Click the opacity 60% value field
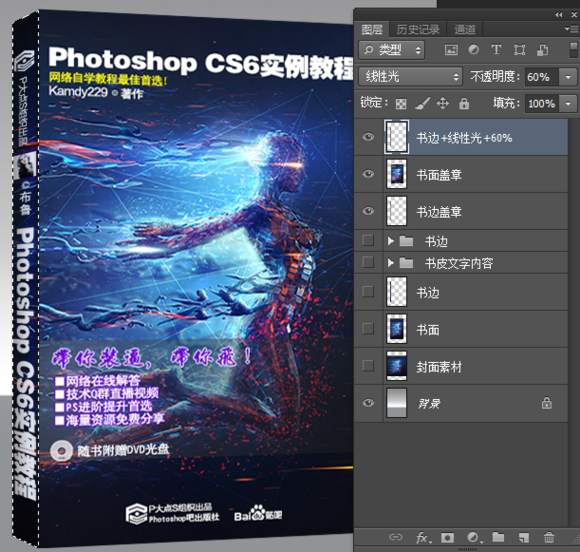 coord(542,77)
